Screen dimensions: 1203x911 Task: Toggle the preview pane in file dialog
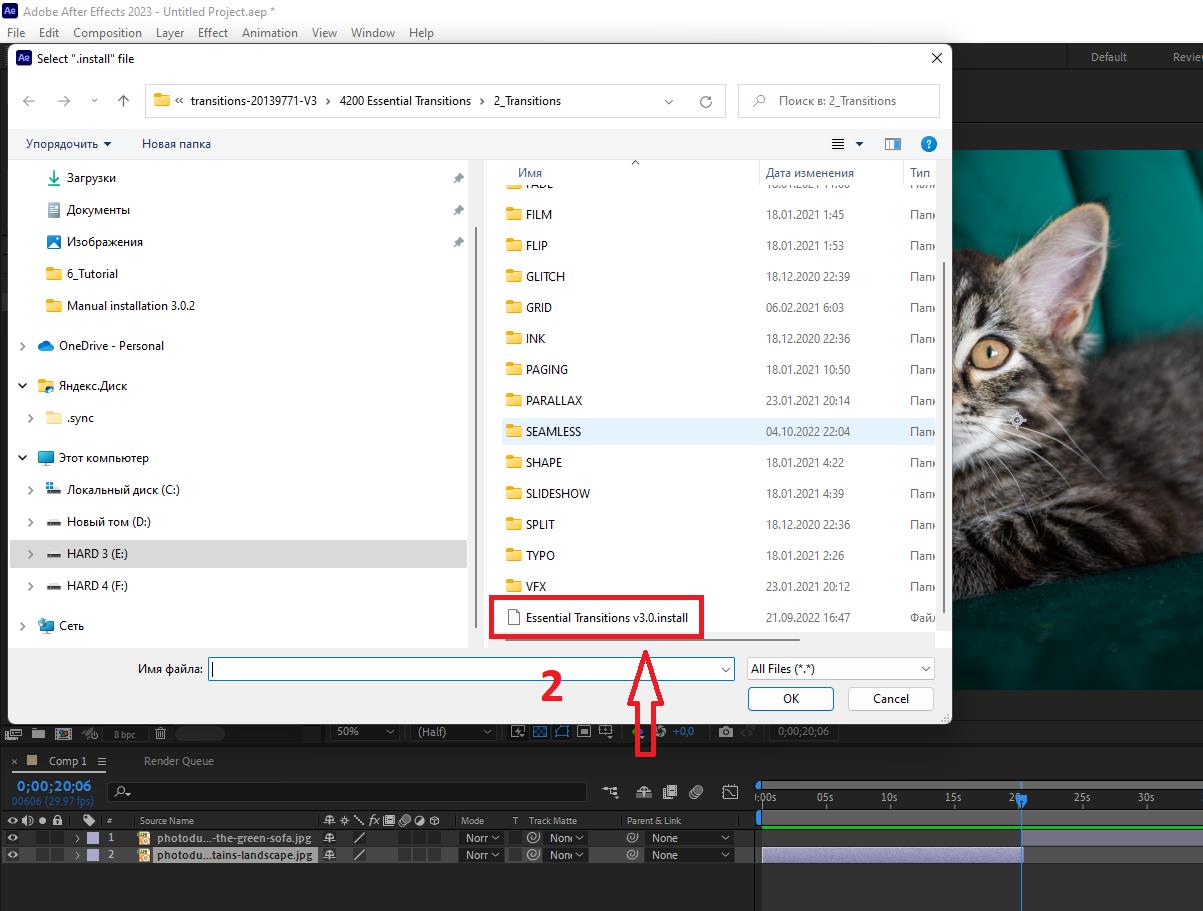(893, 144)
